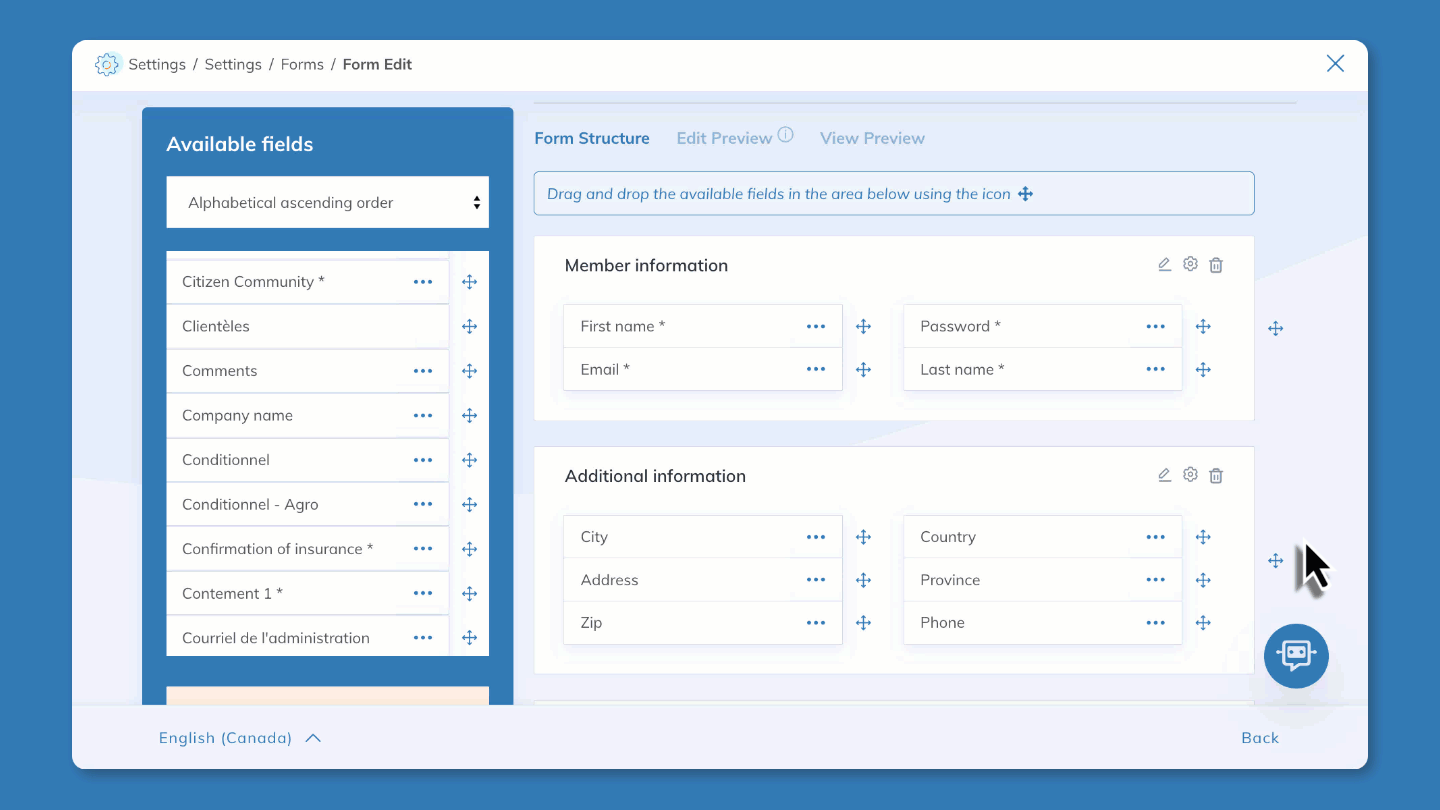The image size is (1440, 810).
Task: Click the Settings gear icon in breadcrumb
Action: click(107, 64)
